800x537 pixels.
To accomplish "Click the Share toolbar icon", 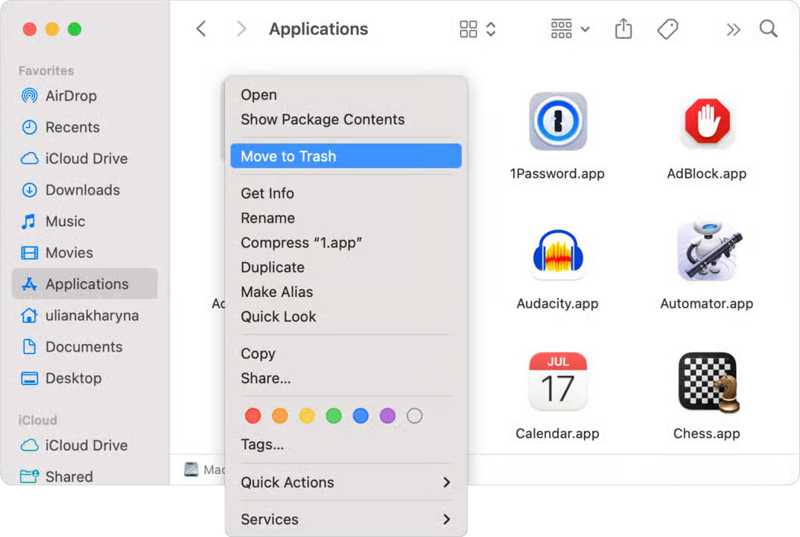I will tap(623, 29).
